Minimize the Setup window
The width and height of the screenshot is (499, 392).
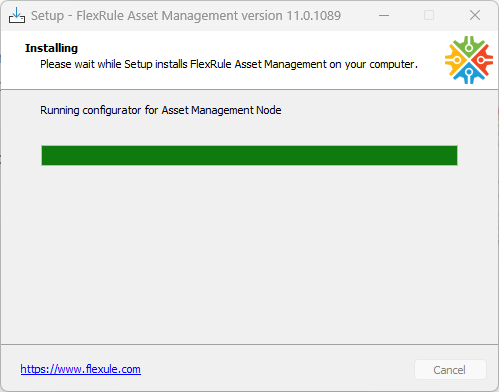click(384, 15)
